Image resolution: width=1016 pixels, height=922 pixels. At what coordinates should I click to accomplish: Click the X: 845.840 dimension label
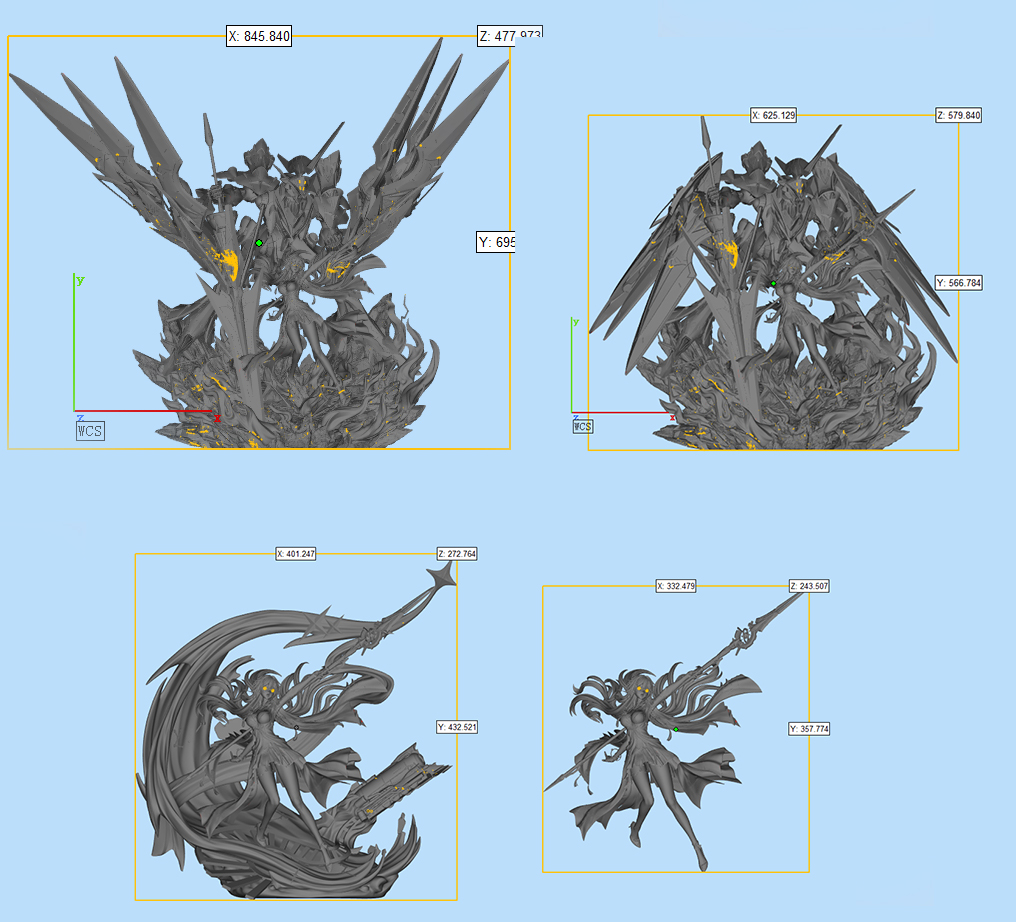click(x=259, y=36)
